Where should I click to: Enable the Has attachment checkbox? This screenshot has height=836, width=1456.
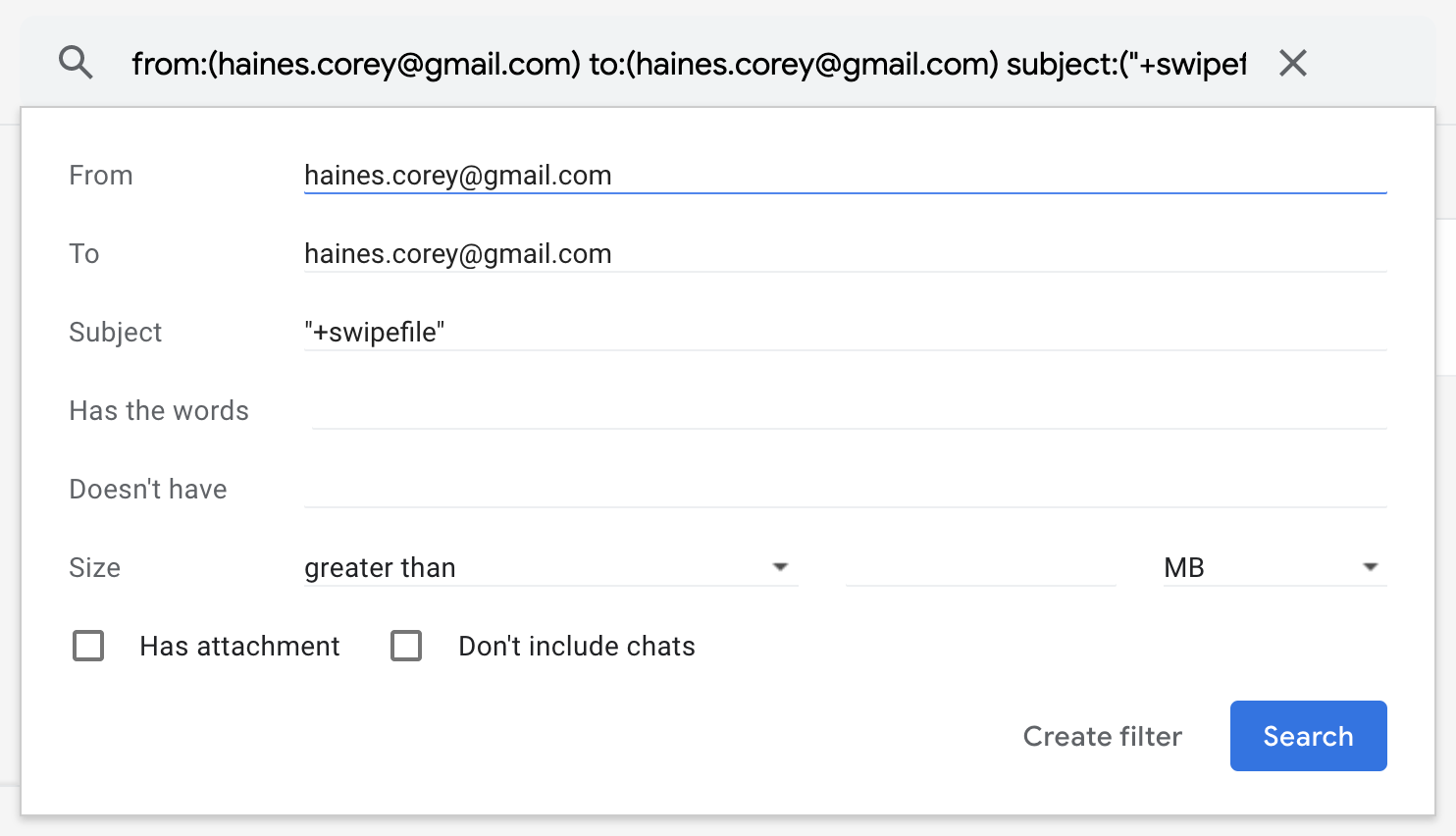tap(88, 646)
